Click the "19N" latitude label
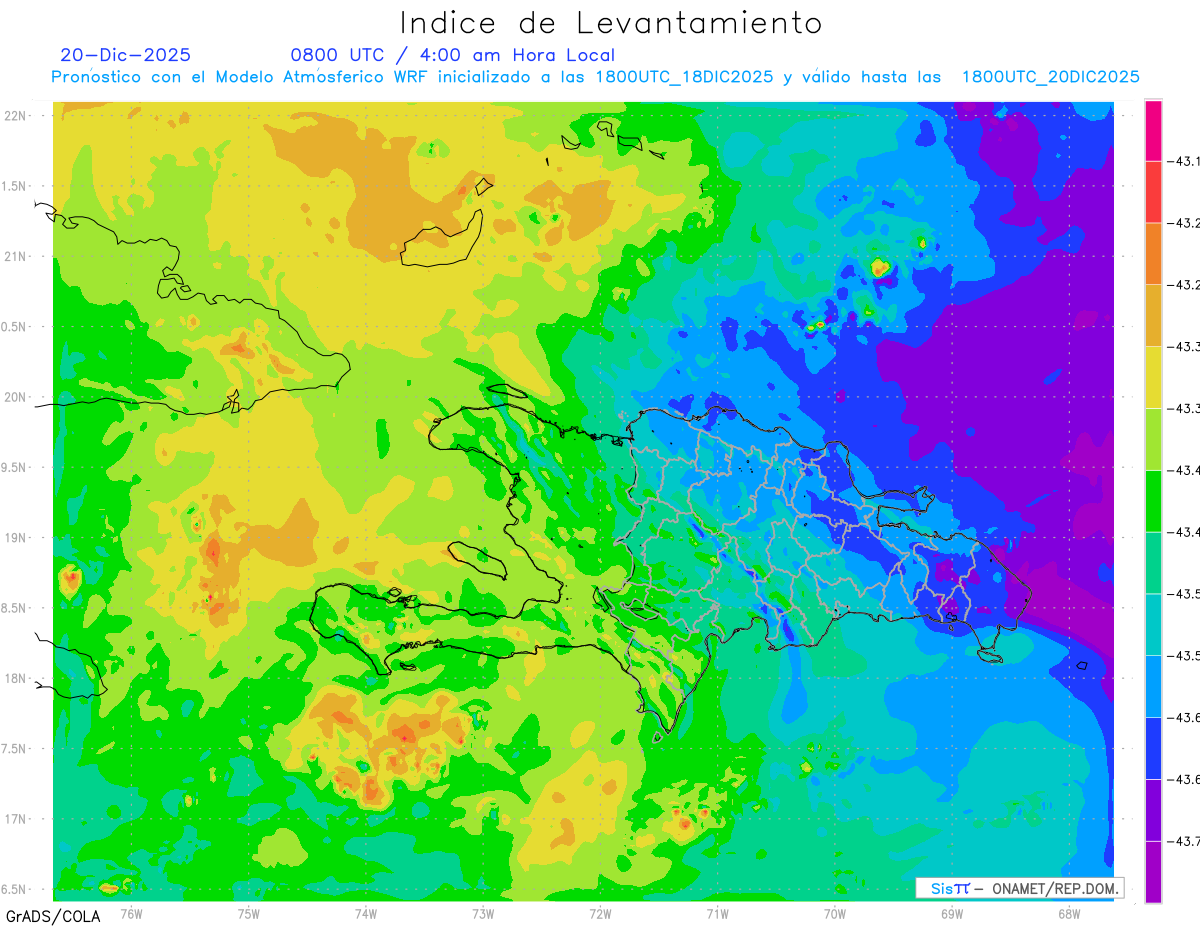 click(x=16, y=537)
